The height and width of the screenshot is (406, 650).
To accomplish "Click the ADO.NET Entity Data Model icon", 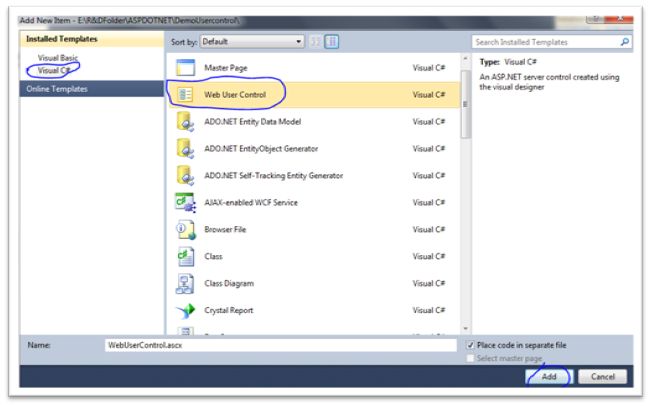I will (185, 122).
